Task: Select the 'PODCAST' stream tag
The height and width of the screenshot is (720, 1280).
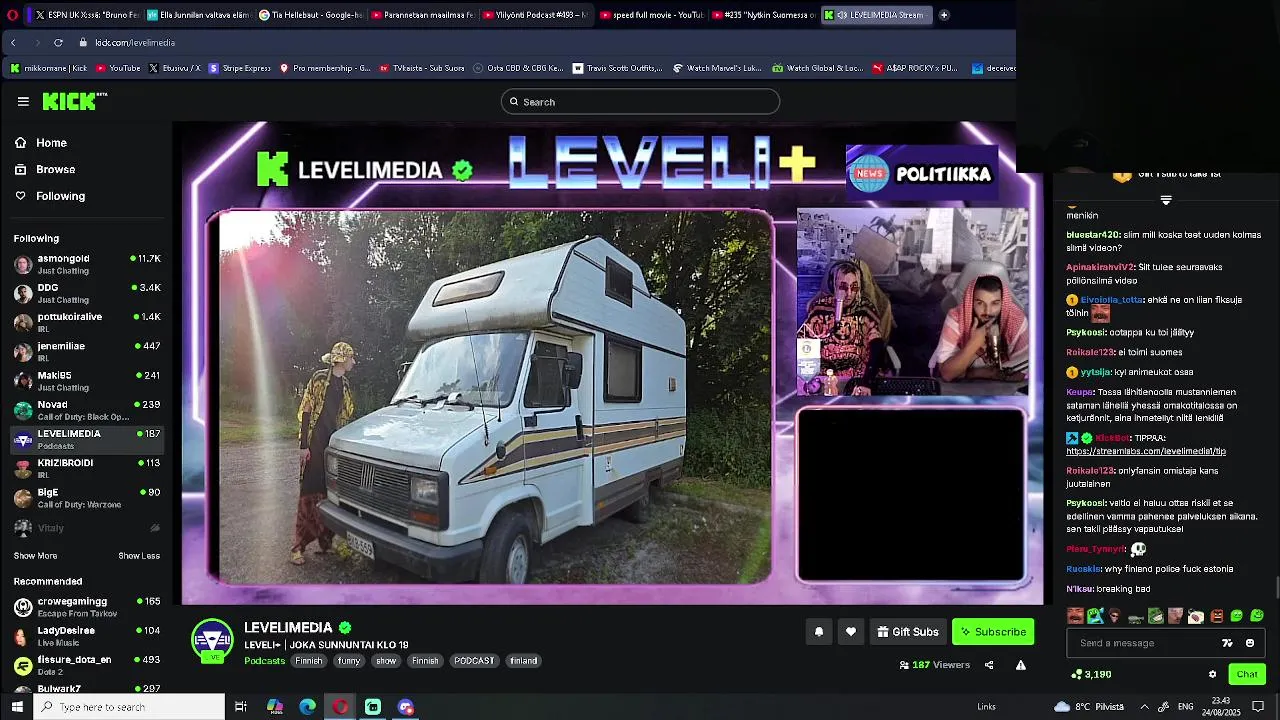Action: pyautogui.click(x=474, y=661)
